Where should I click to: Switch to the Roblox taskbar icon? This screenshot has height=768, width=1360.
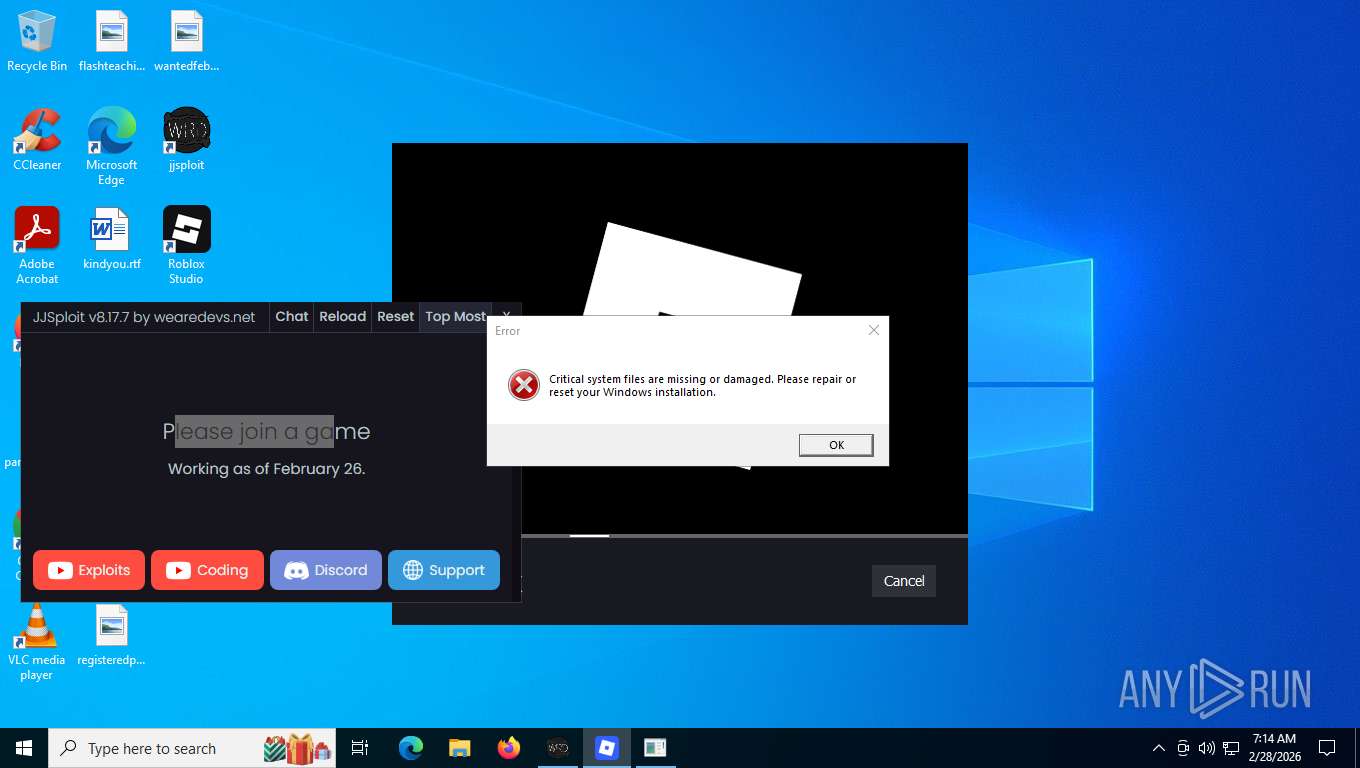[607, 748]
